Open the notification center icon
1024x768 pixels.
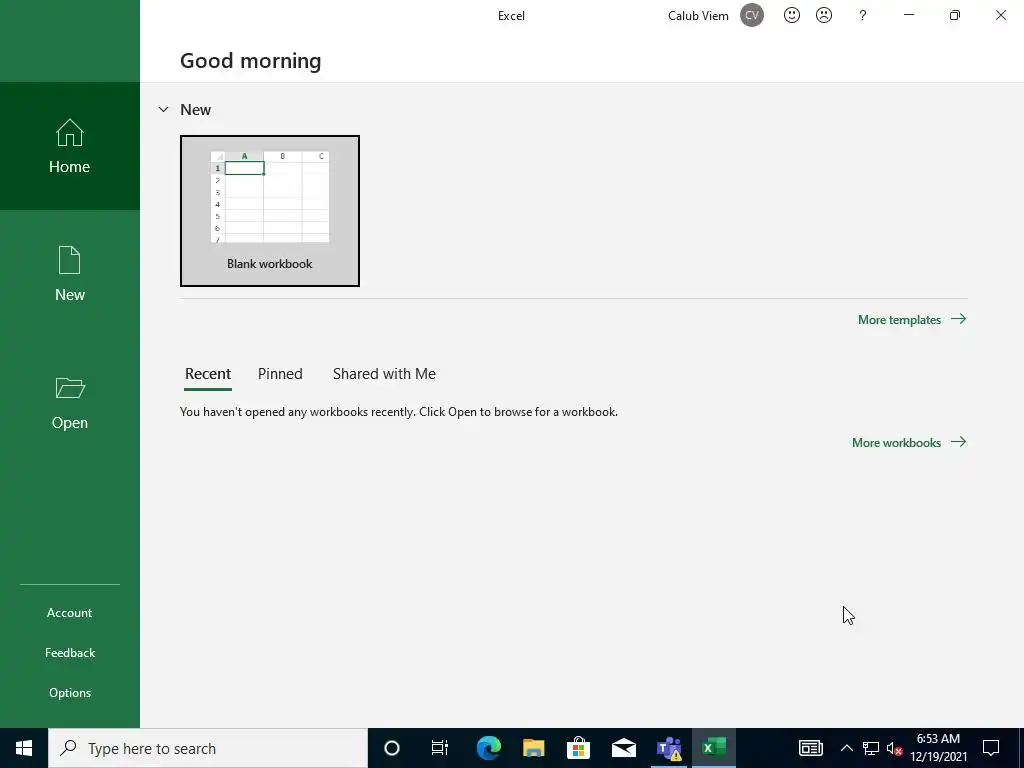[x=991, y=748]
